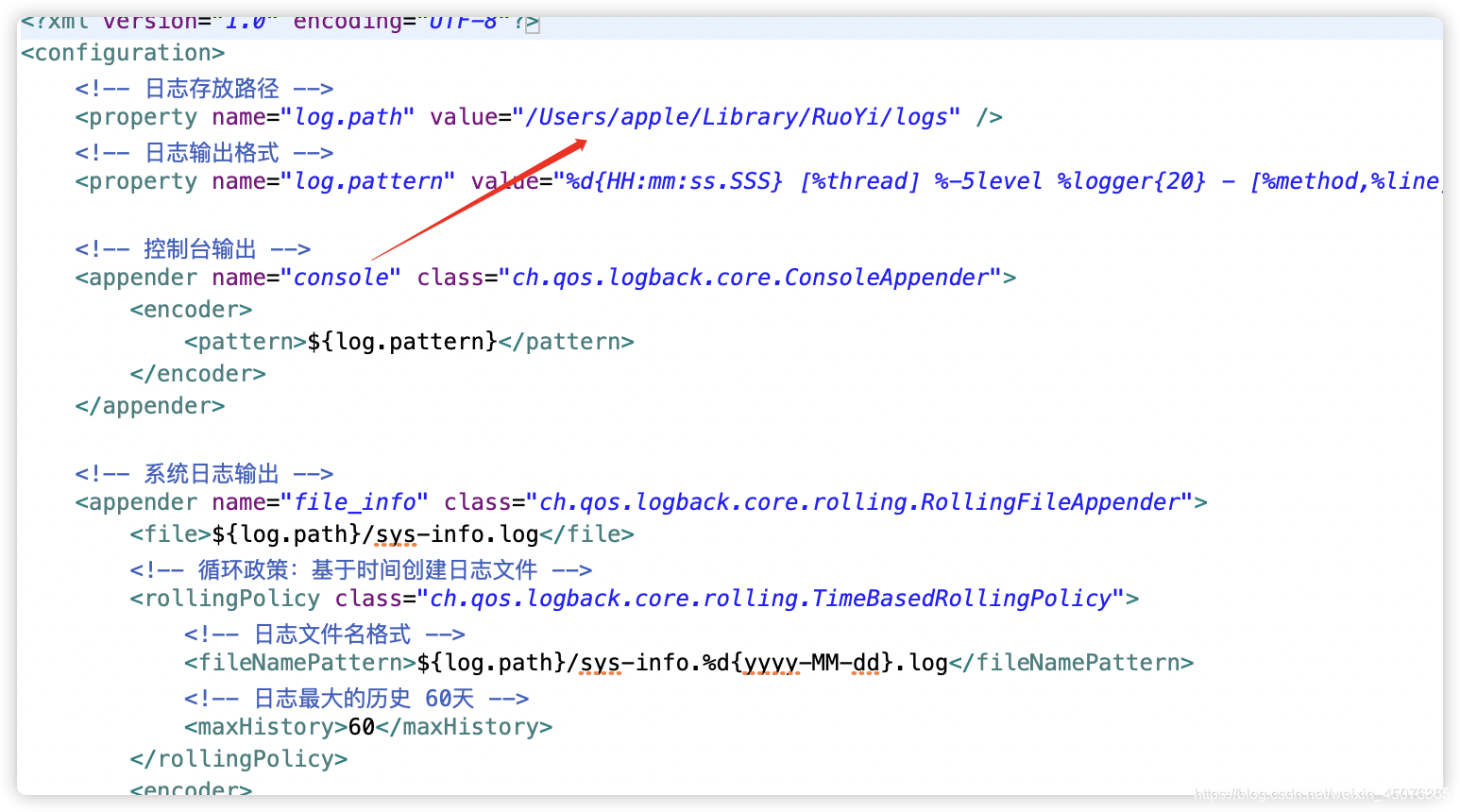Click the [%thread] token in pattern
The image size is (1460, 812).
click(x=859, y=181)
